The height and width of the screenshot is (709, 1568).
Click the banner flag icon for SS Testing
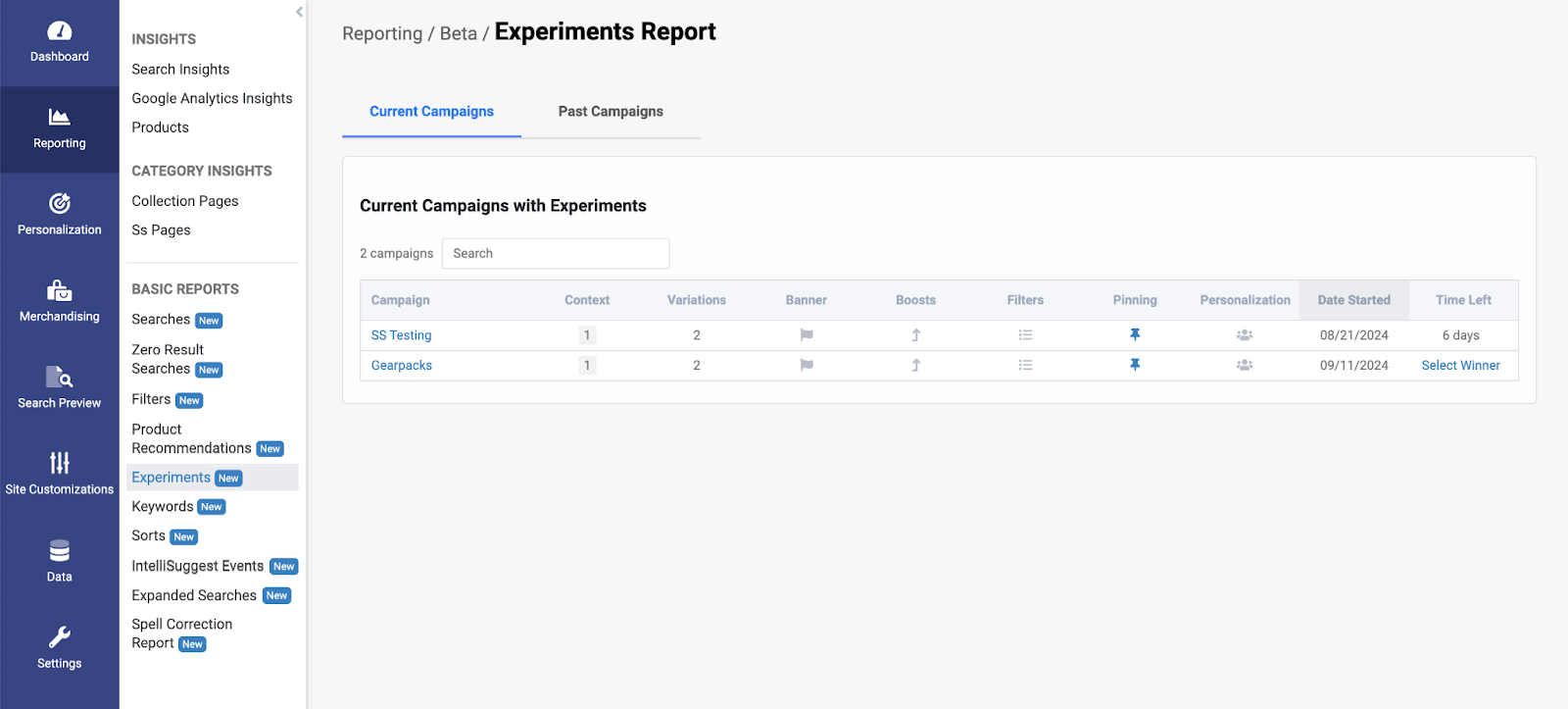[x=807, y=335]
